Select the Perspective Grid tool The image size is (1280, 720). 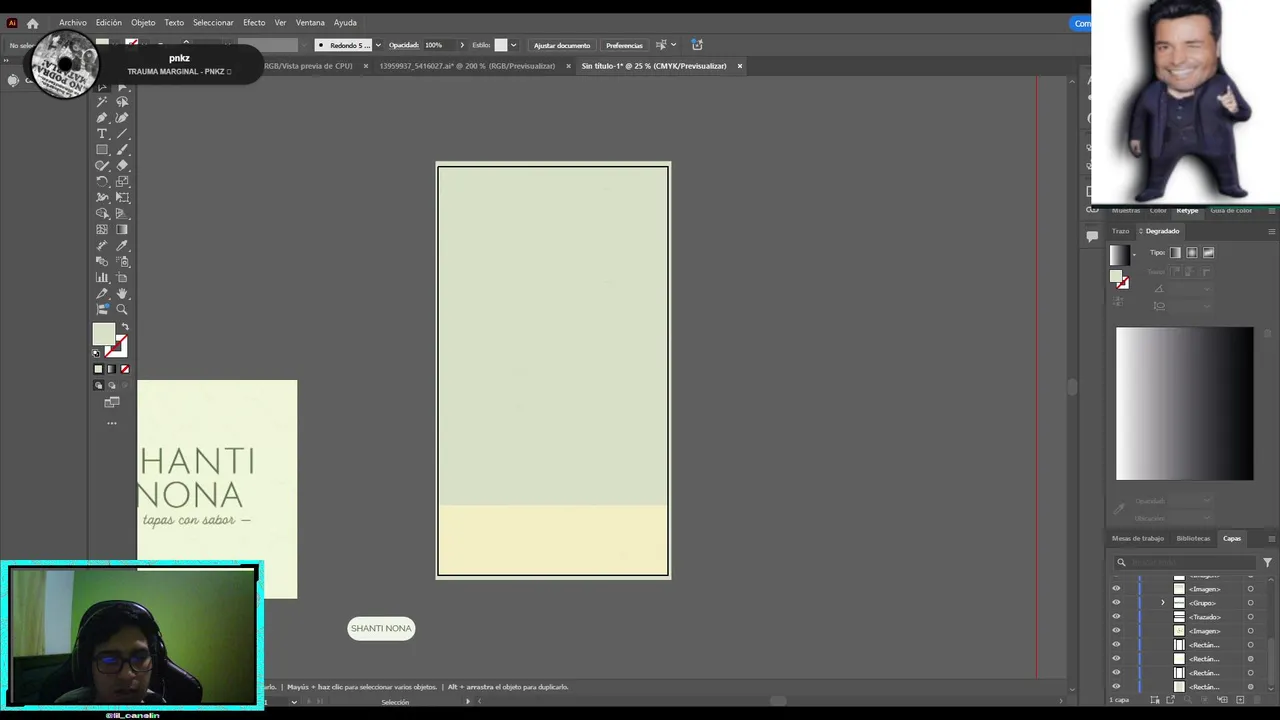coord(122,214)
